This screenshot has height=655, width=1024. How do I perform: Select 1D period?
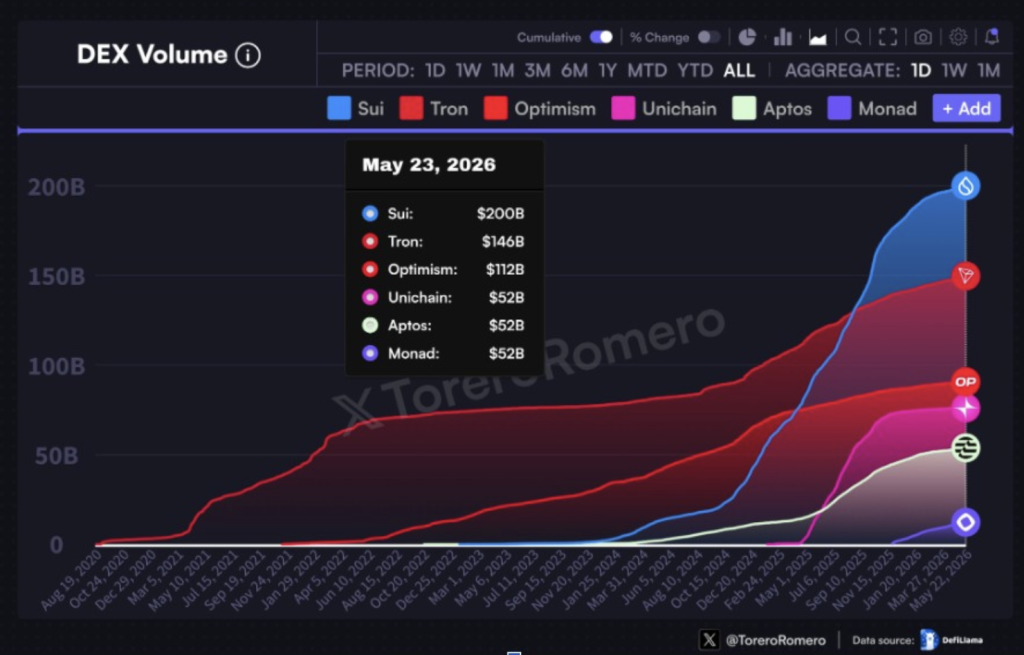pos(435,71)
